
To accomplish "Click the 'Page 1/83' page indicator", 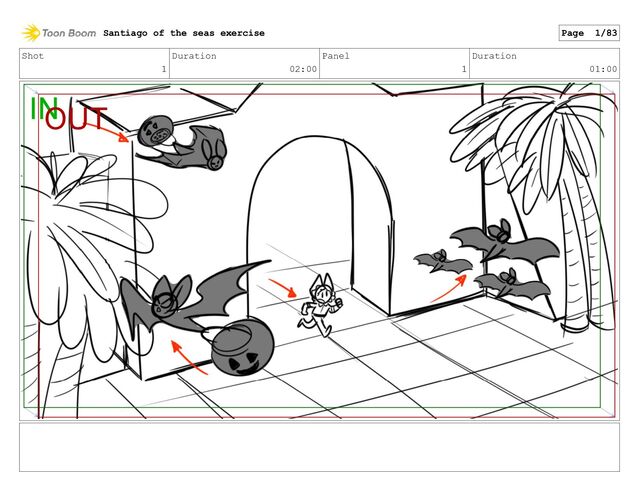I will tap(589, 33).
